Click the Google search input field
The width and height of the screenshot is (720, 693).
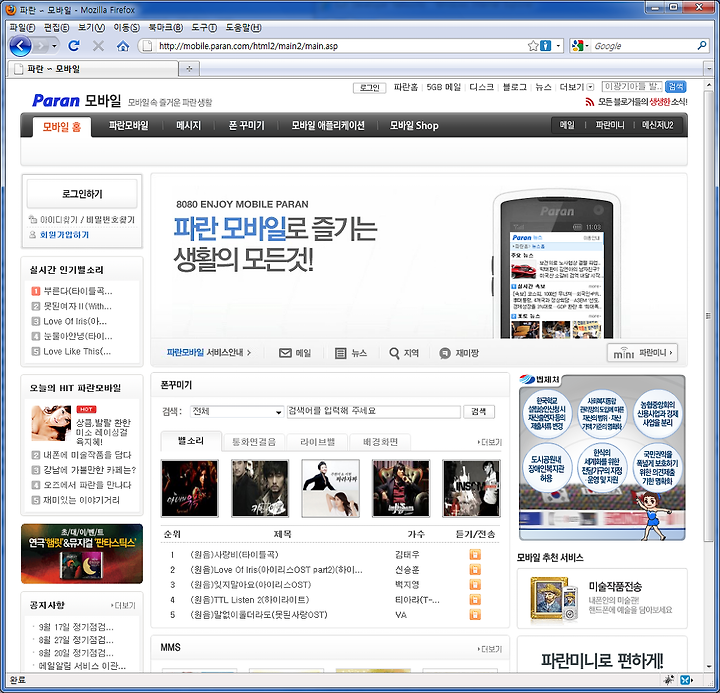tap(643, 46)
